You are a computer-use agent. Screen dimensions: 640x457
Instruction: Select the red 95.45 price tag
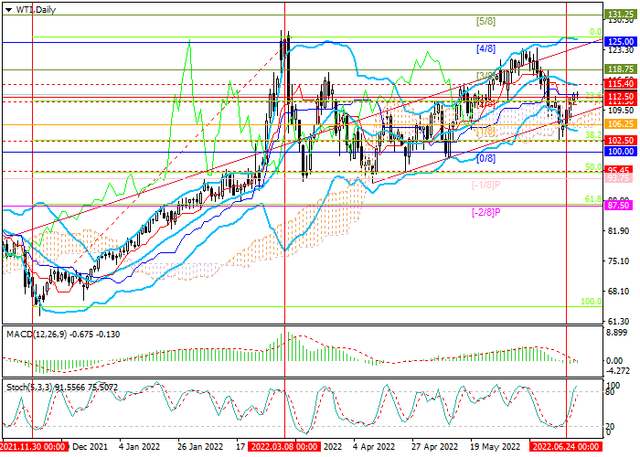(x=622, y=171)
